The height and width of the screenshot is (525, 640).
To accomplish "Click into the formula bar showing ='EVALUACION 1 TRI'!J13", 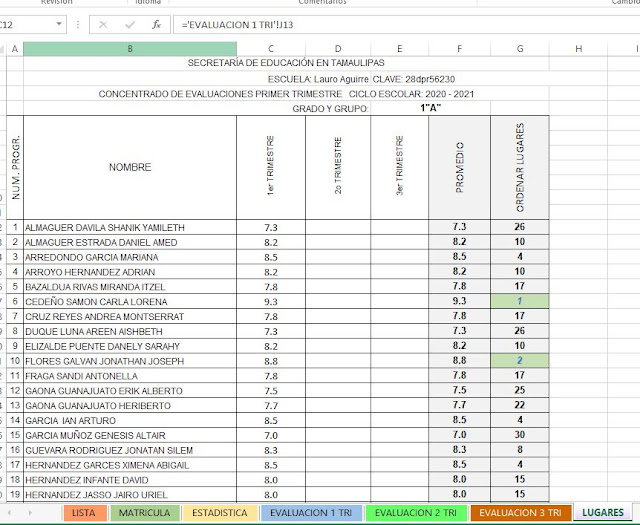I will (x=406, y=25).
